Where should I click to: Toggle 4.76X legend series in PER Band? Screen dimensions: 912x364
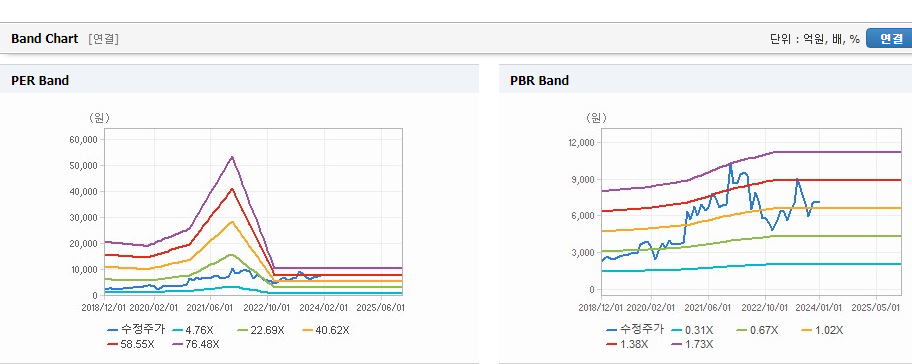[194, 330]
